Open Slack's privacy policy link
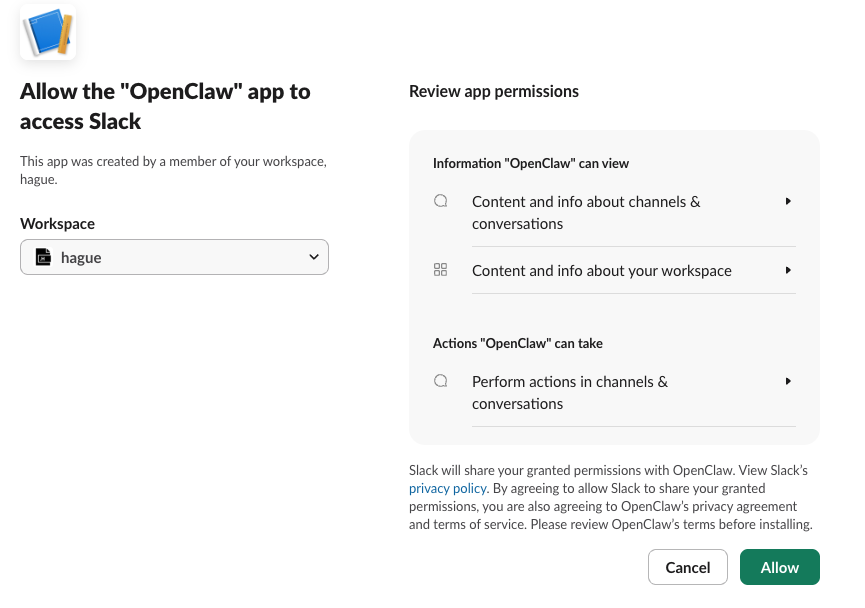This screenshot has width=865, height=608. coord(447,488)
